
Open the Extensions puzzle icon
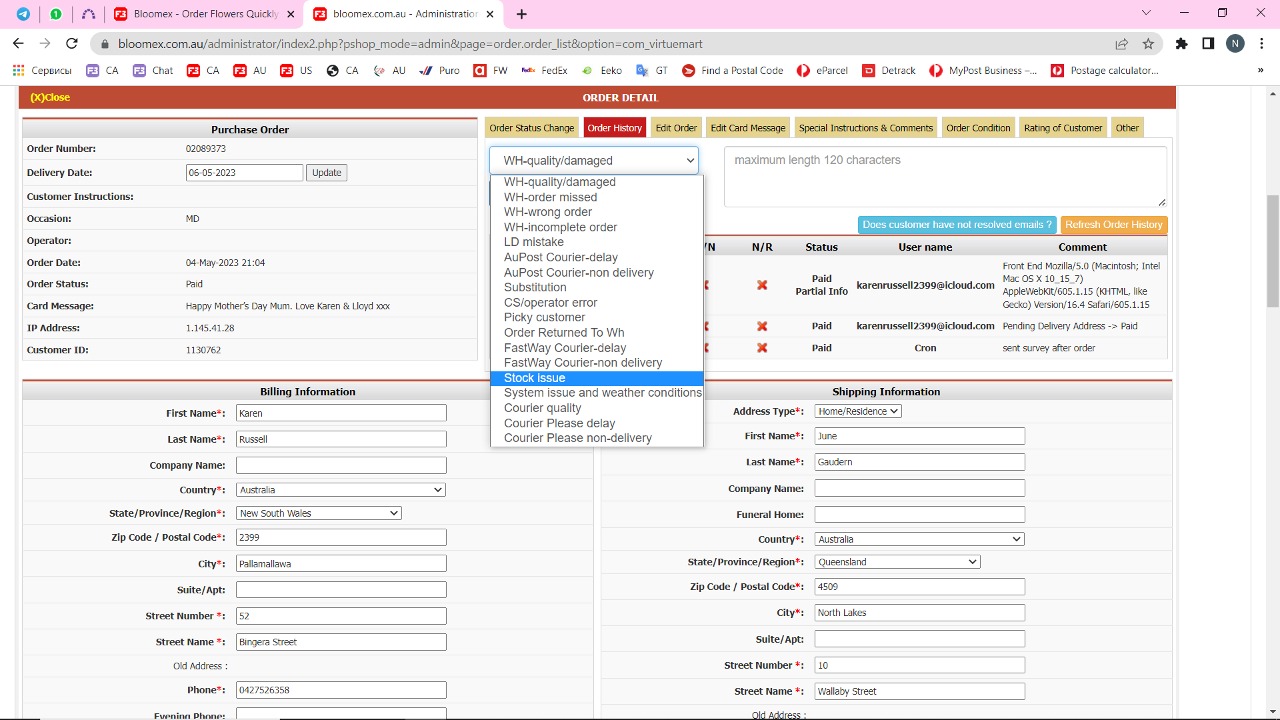point(1182,44)
